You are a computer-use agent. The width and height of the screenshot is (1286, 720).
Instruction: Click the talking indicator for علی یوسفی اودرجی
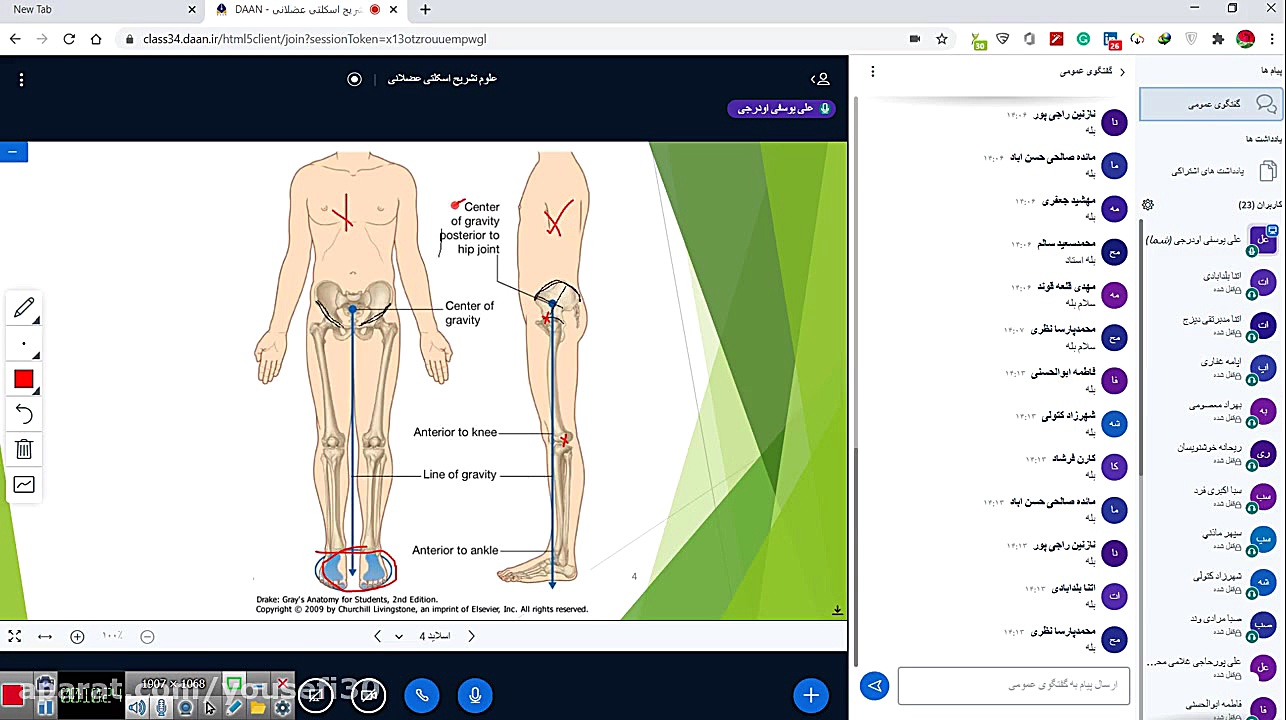[x=782, y=108]
